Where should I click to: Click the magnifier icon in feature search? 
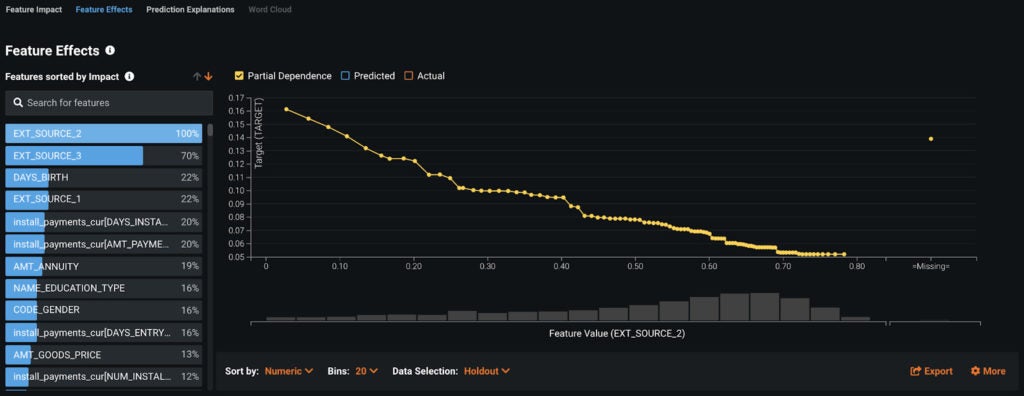click(18, 103)
